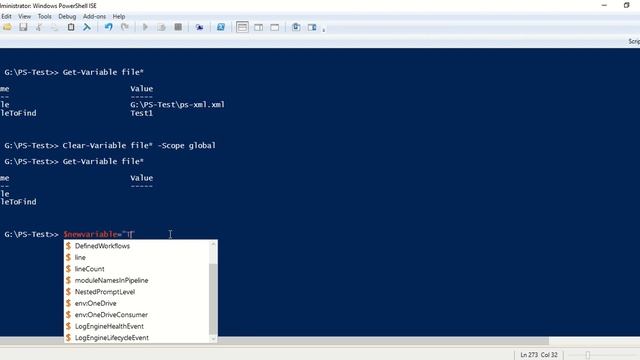640x360 pixels.
Task: Click the Save script icon
Action: (x=23, y=27)
